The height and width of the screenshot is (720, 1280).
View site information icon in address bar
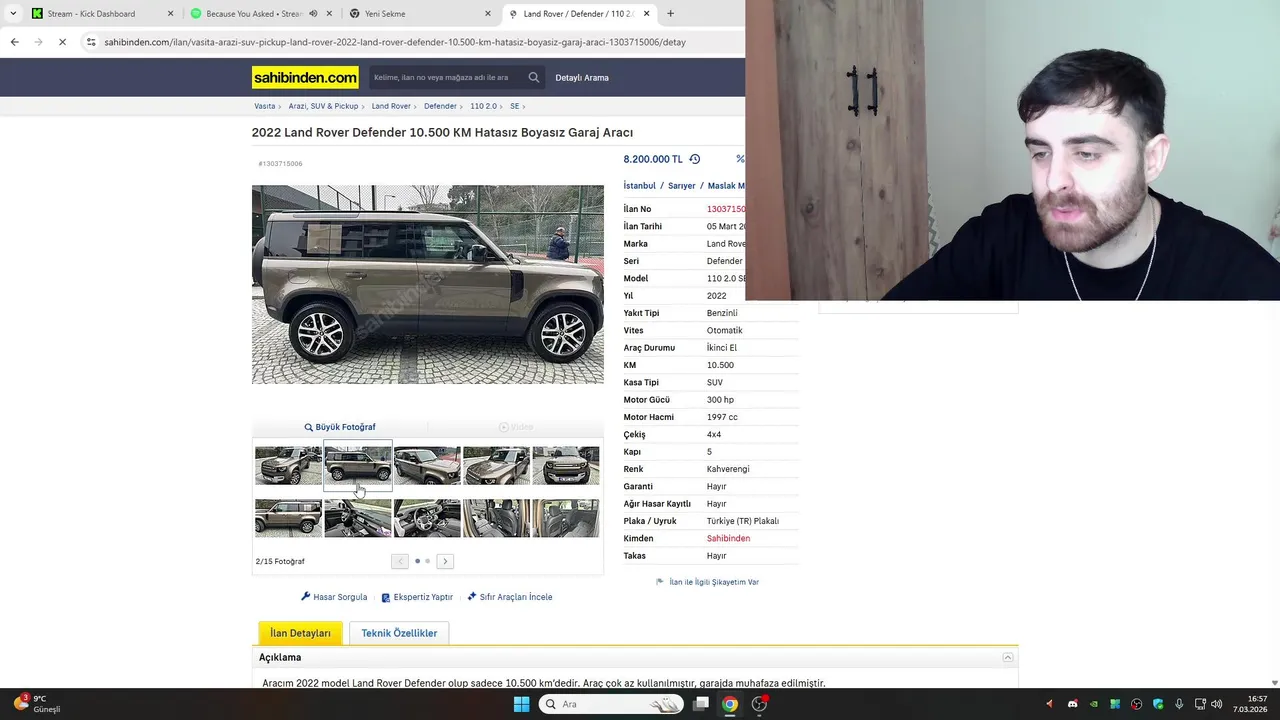tap(91, 42)
